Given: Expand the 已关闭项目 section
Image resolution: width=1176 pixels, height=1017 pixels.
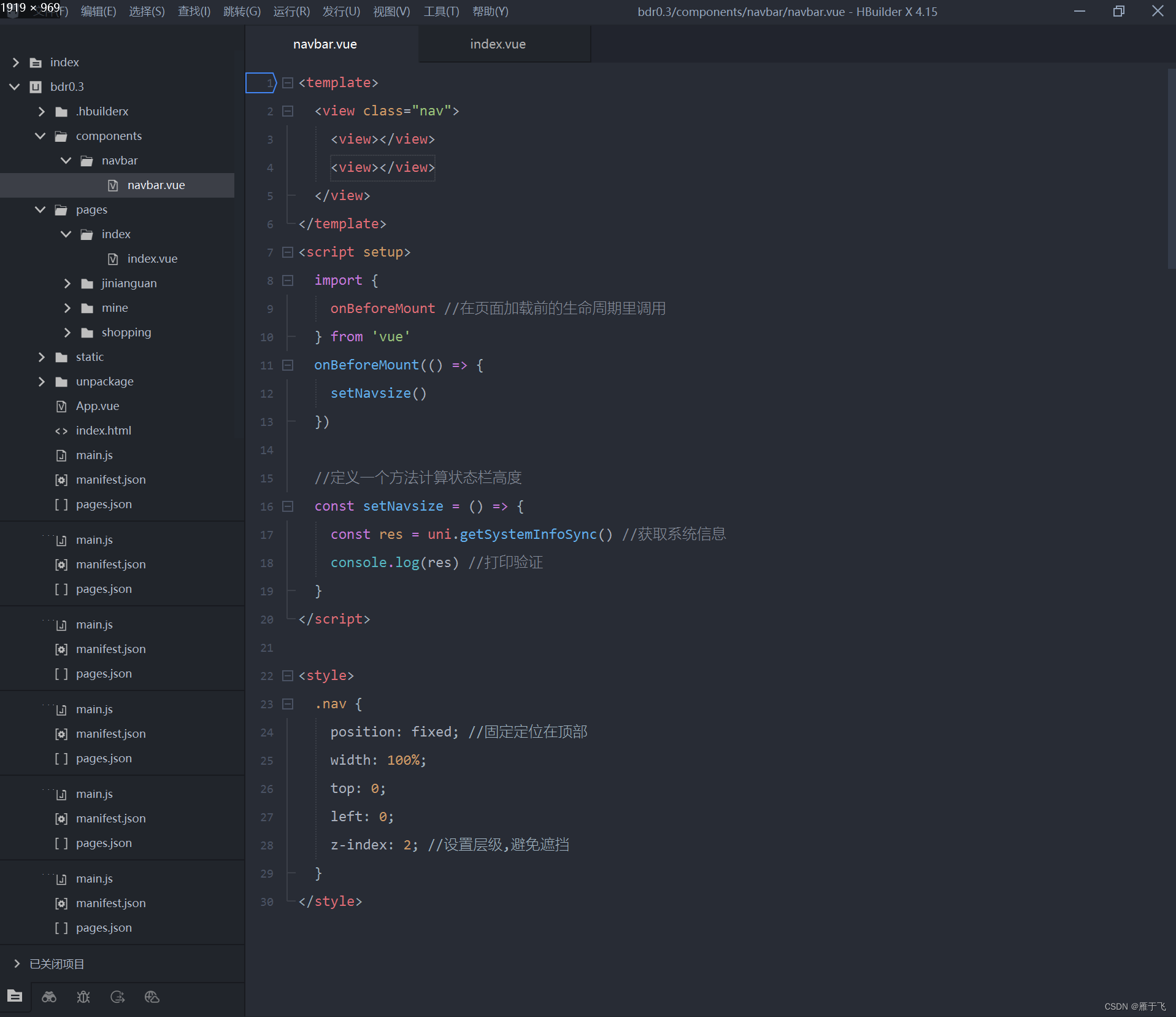Looking at the screenshot, I should [x=17, y=964].
